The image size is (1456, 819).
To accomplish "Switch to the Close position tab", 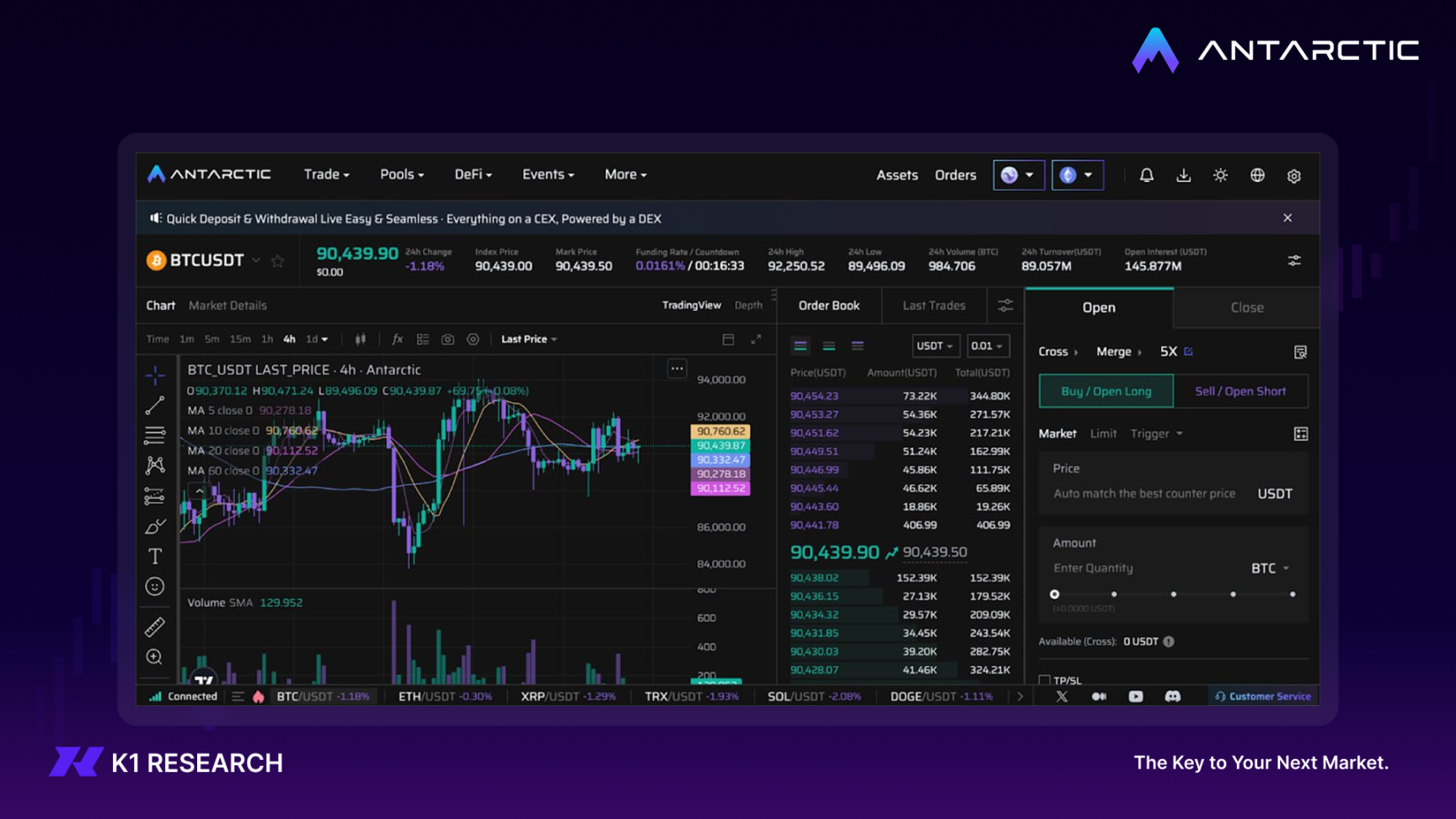I will tap(1246, 308).
